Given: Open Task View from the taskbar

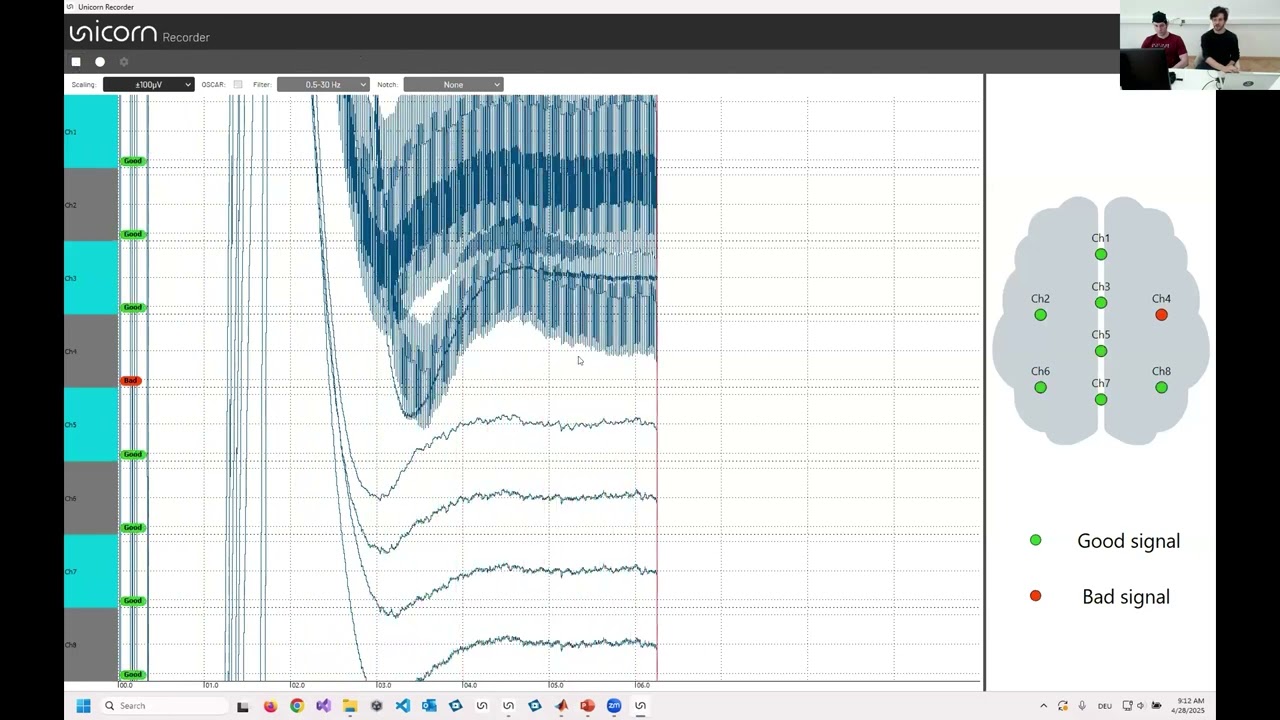Looking at the screenshot, I should coord(243,706).
